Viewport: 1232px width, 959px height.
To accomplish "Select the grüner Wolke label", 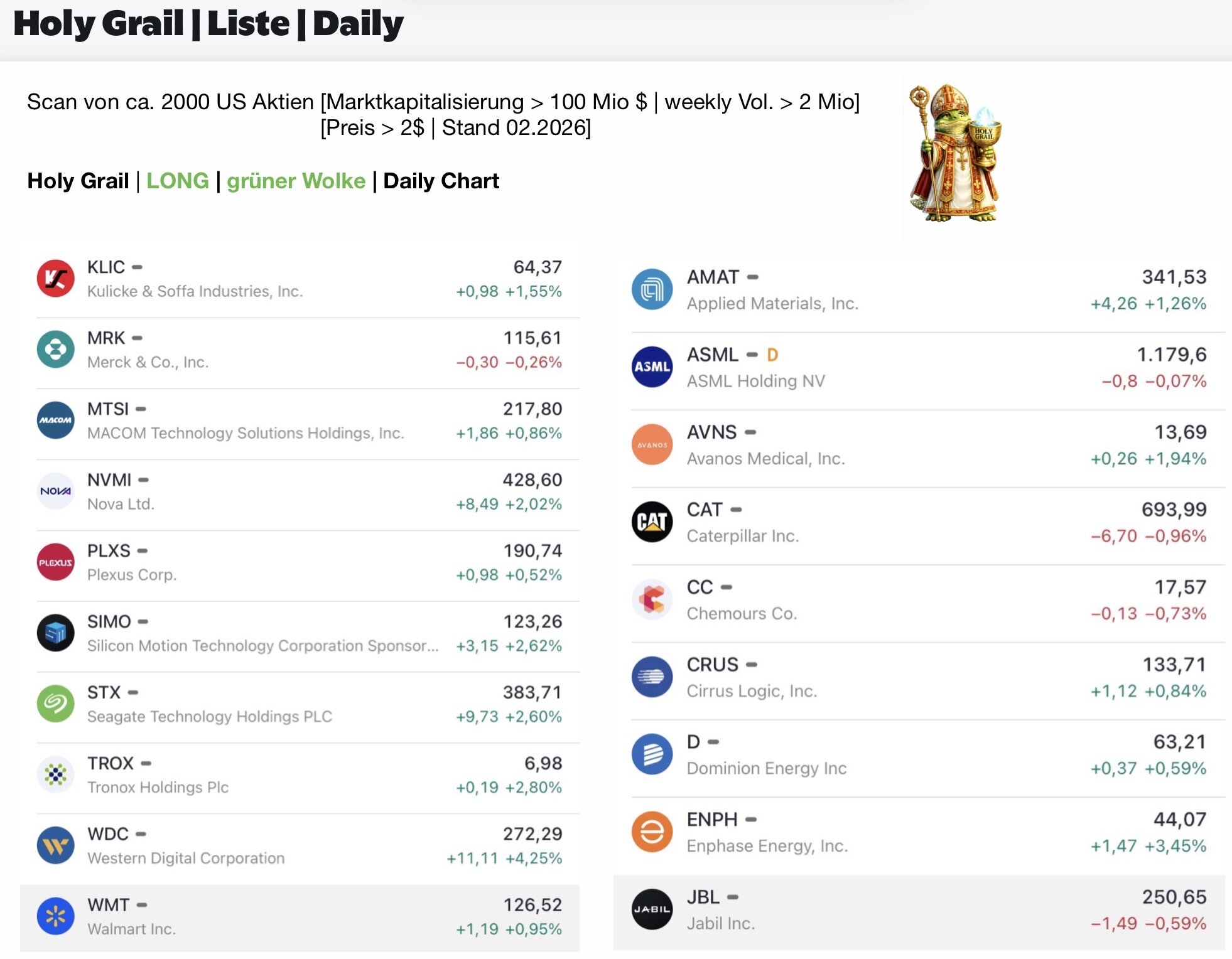I will (x=296, y=181).
